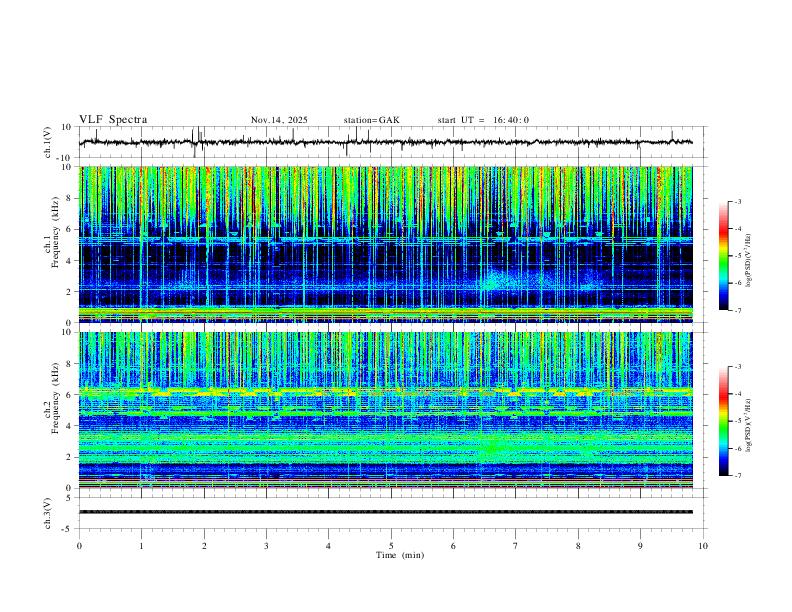792x612 pixels.
Task: Click the "-7" label on lower color bar
Action: pyautogui.click(x=737, y=476)
